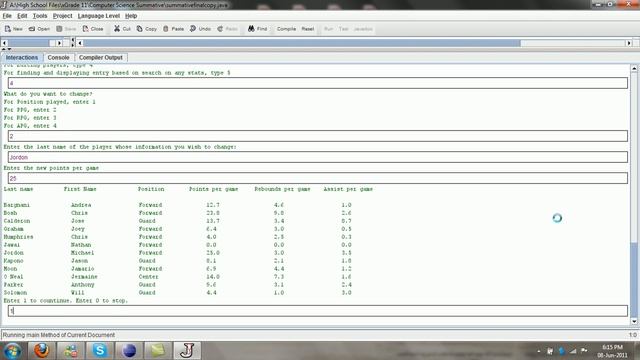The height and width of the screenshot is (360, 640).
Task: Open the File menu
Action: [x=7, y=16]
